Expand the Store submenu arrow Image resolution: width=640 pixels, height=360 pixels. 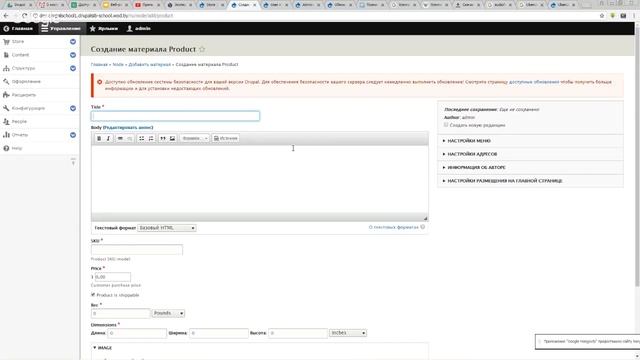click(73, 42)
